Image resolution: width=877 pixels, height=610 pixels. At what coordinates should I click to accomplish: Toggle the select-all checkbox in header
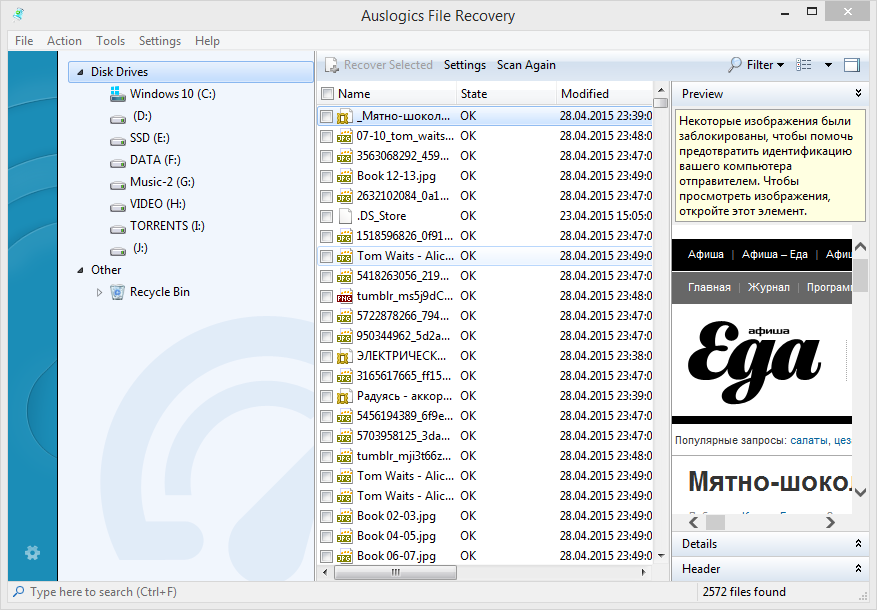pos(326,94)
